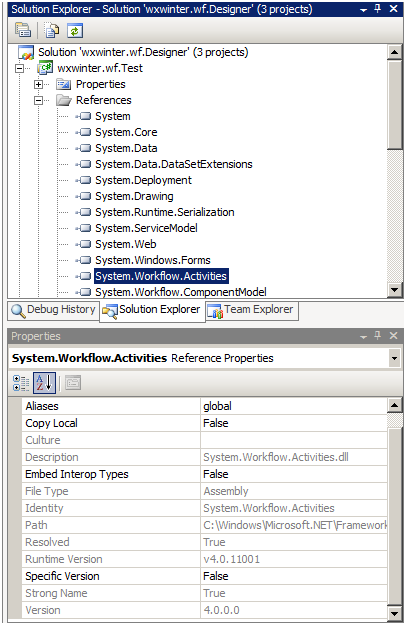
Task: Switch to the Debug History tab
Action: (54, 310)
